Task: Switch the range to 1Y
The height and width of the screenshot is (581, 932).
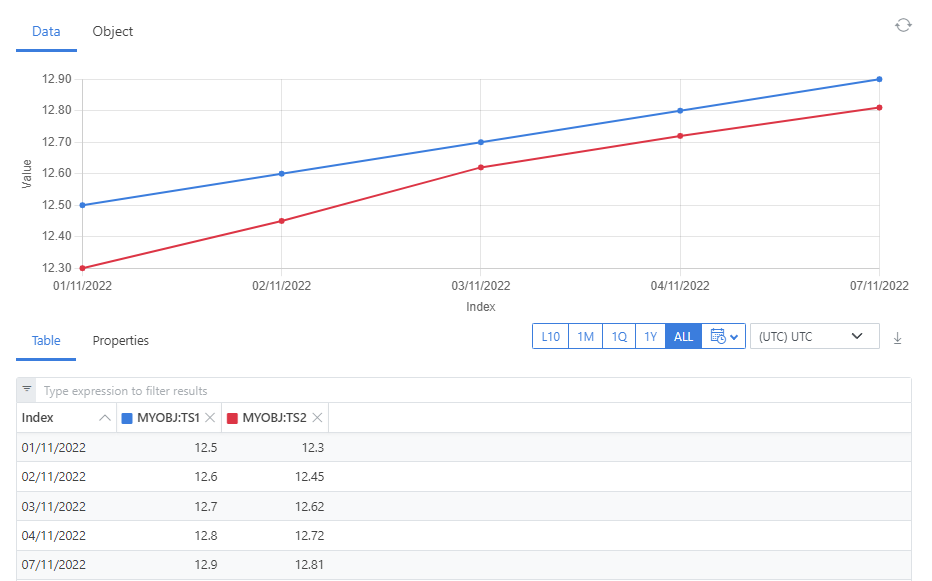Action: [x=650, y=337]
